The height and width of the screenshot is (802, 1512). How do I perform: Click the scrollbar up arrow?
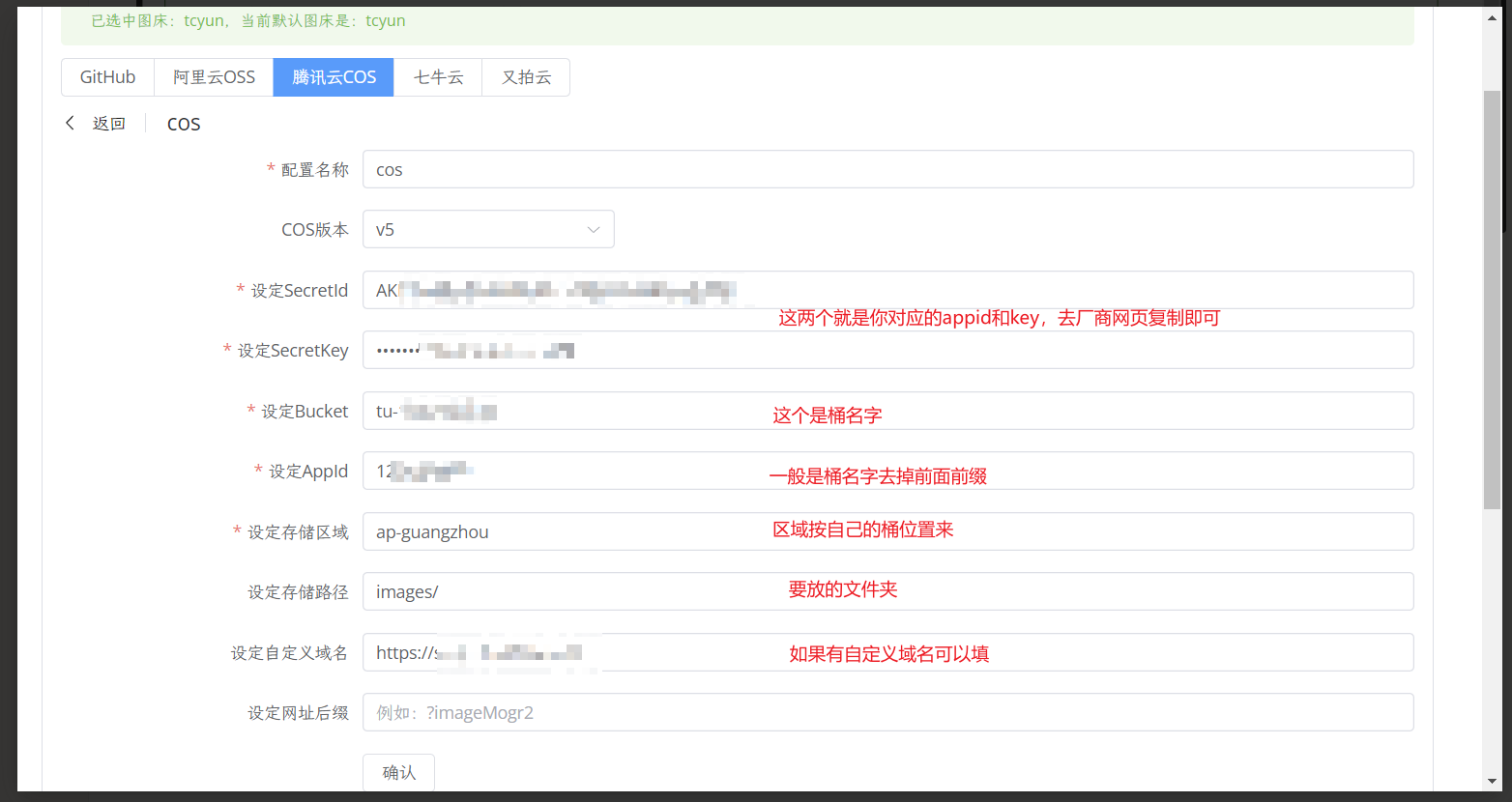pos(1493,18)
